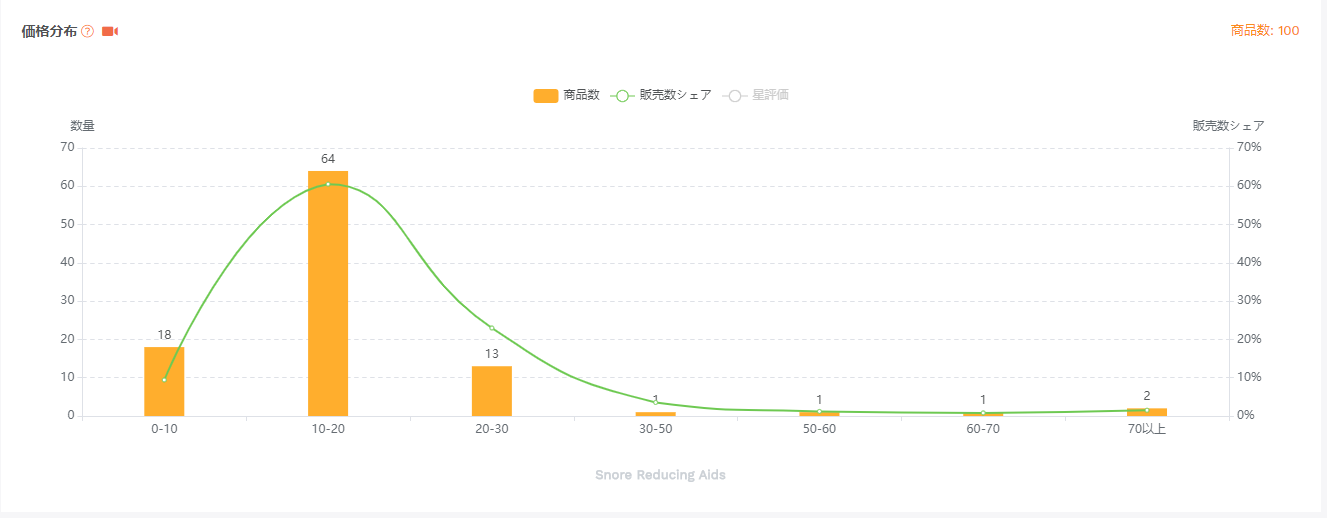Click the help question-mark icon beside 価格分布

click(87, 31)
